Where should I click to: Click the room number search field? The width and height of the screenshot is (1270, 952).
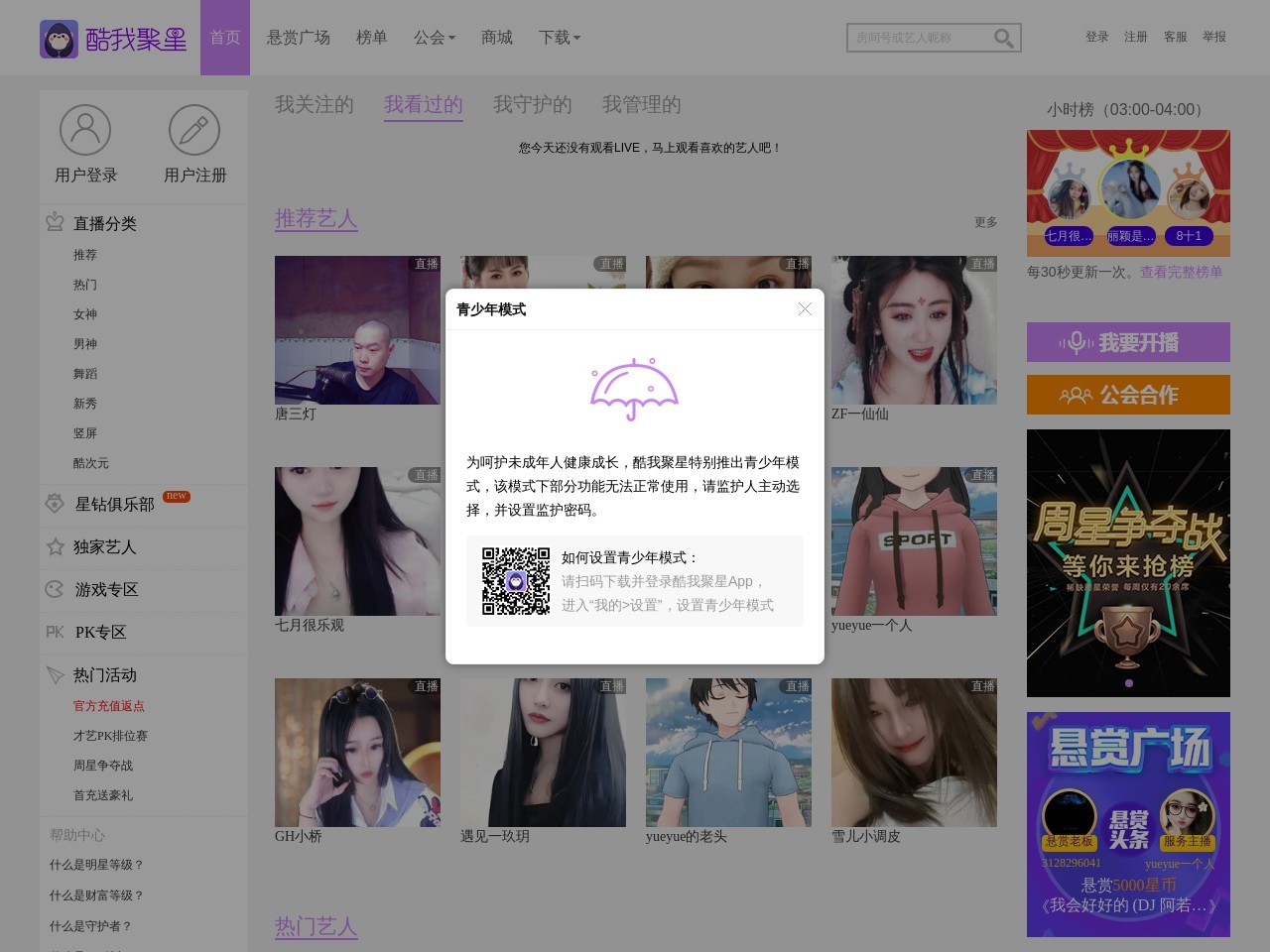(918, 38)
